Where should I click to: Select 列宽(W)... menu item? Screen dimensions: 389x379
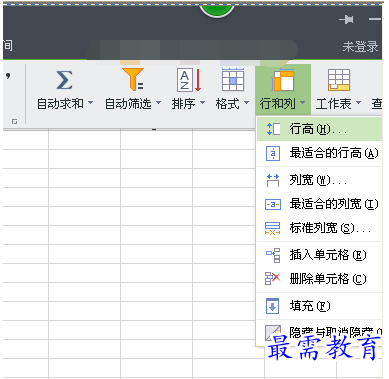point(320,180)
